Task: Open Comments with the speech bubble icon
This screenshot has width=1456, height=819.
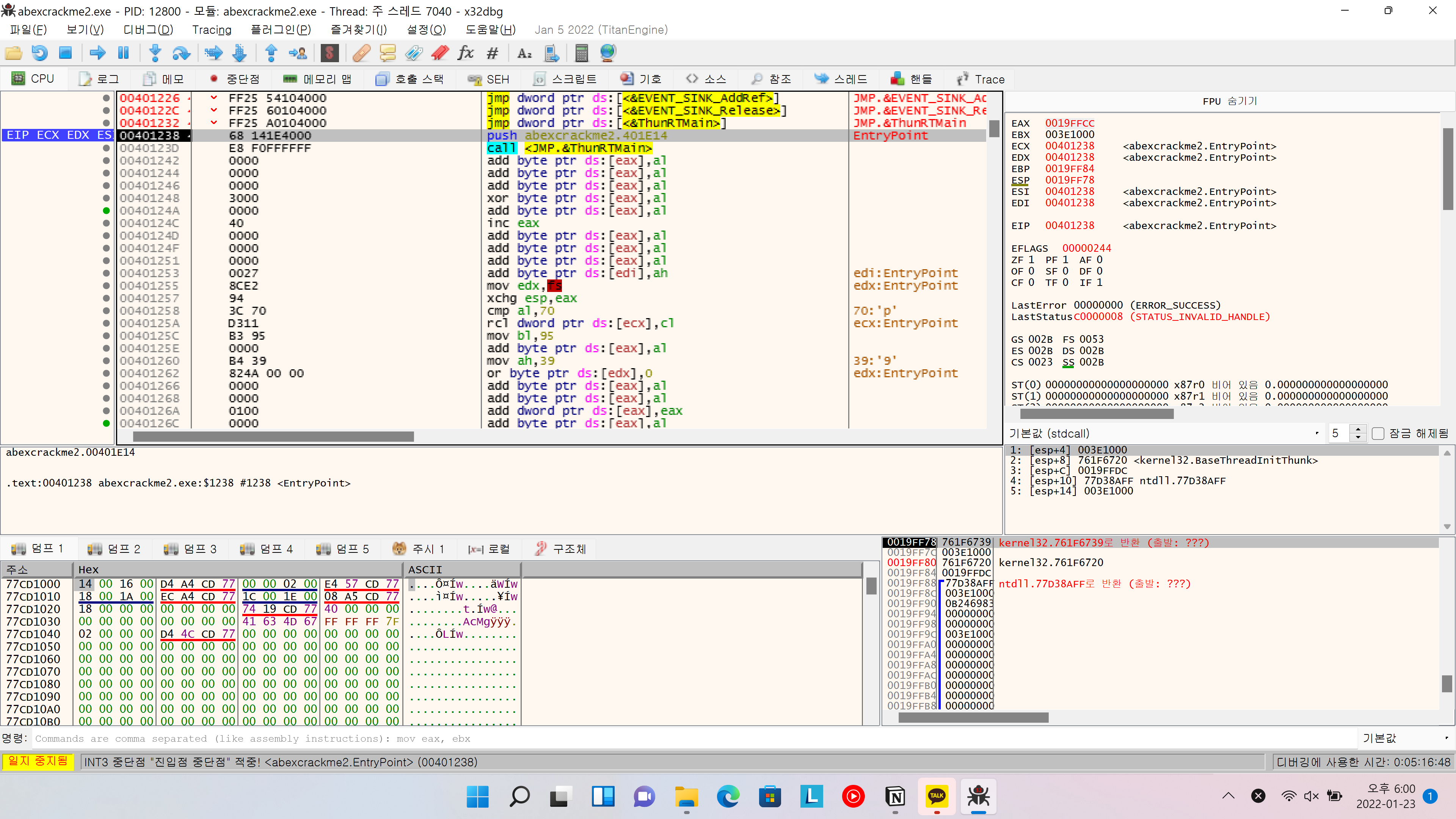Action: click(388, 53)
